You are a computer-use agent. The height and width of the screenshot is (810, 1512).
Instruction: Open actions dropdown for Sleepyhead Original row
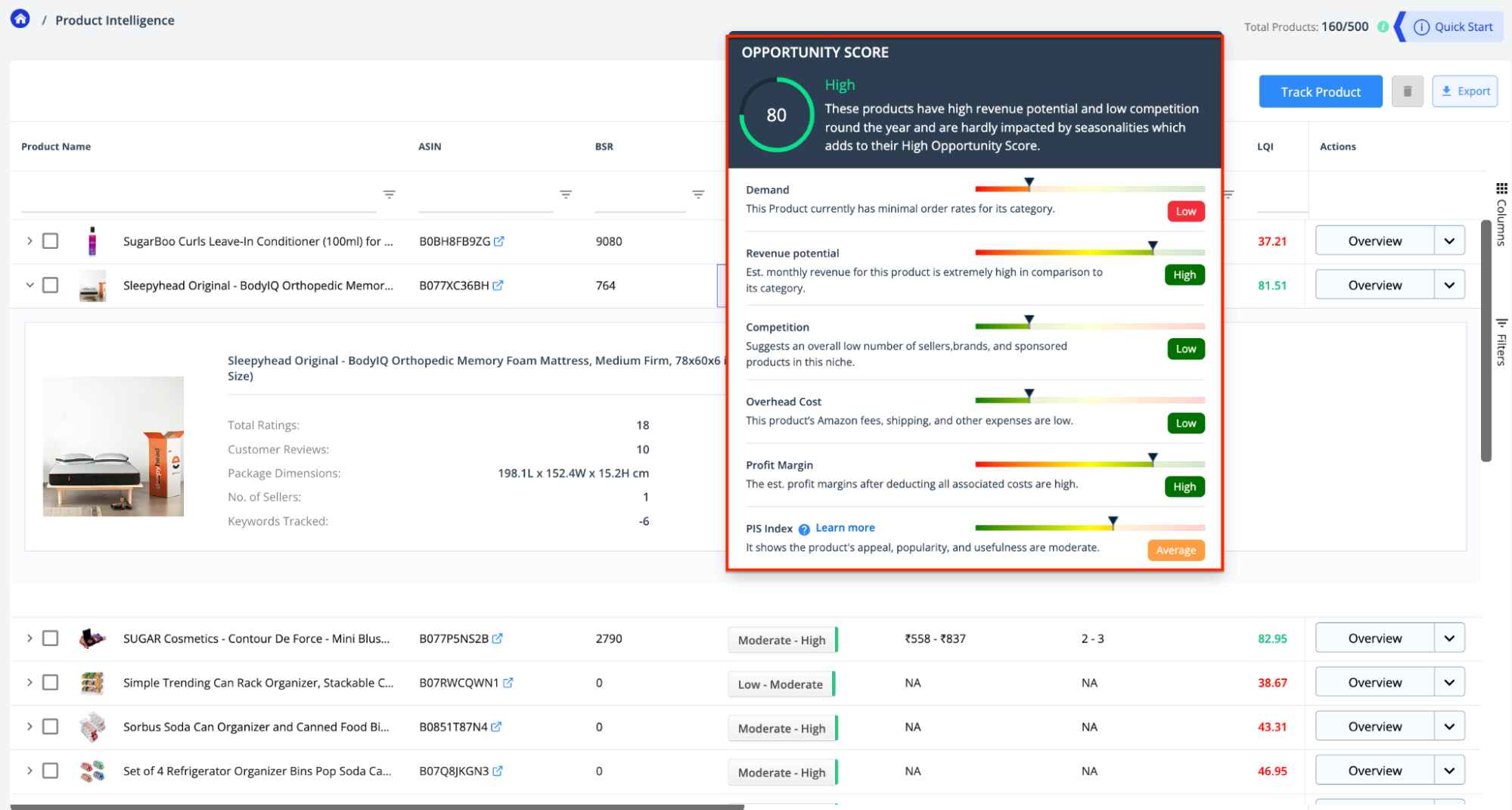1449,285
